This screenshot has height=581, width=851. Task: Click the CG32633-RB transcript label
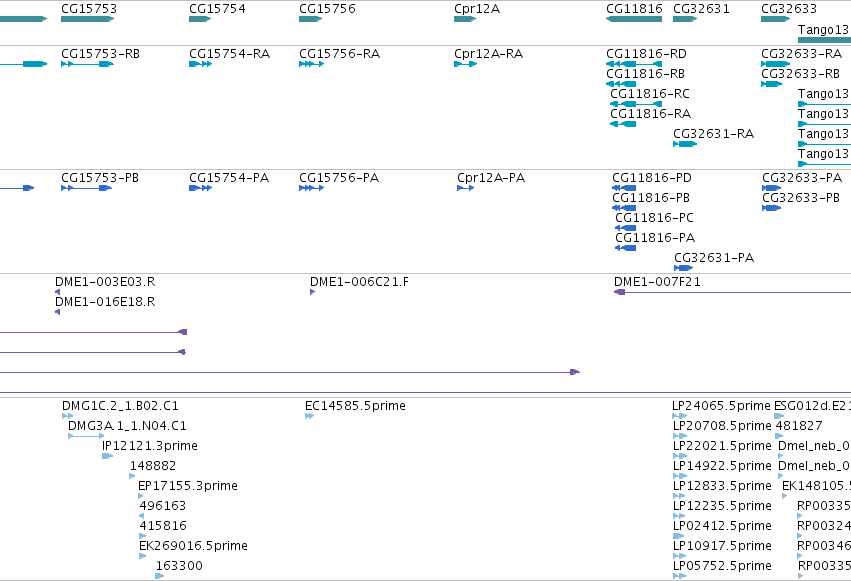pos(801,74)
